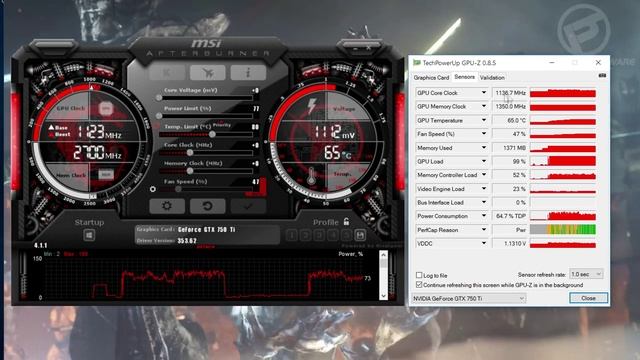
Task: Open the Afterburner information (i) button
Action: coord(248,73)
